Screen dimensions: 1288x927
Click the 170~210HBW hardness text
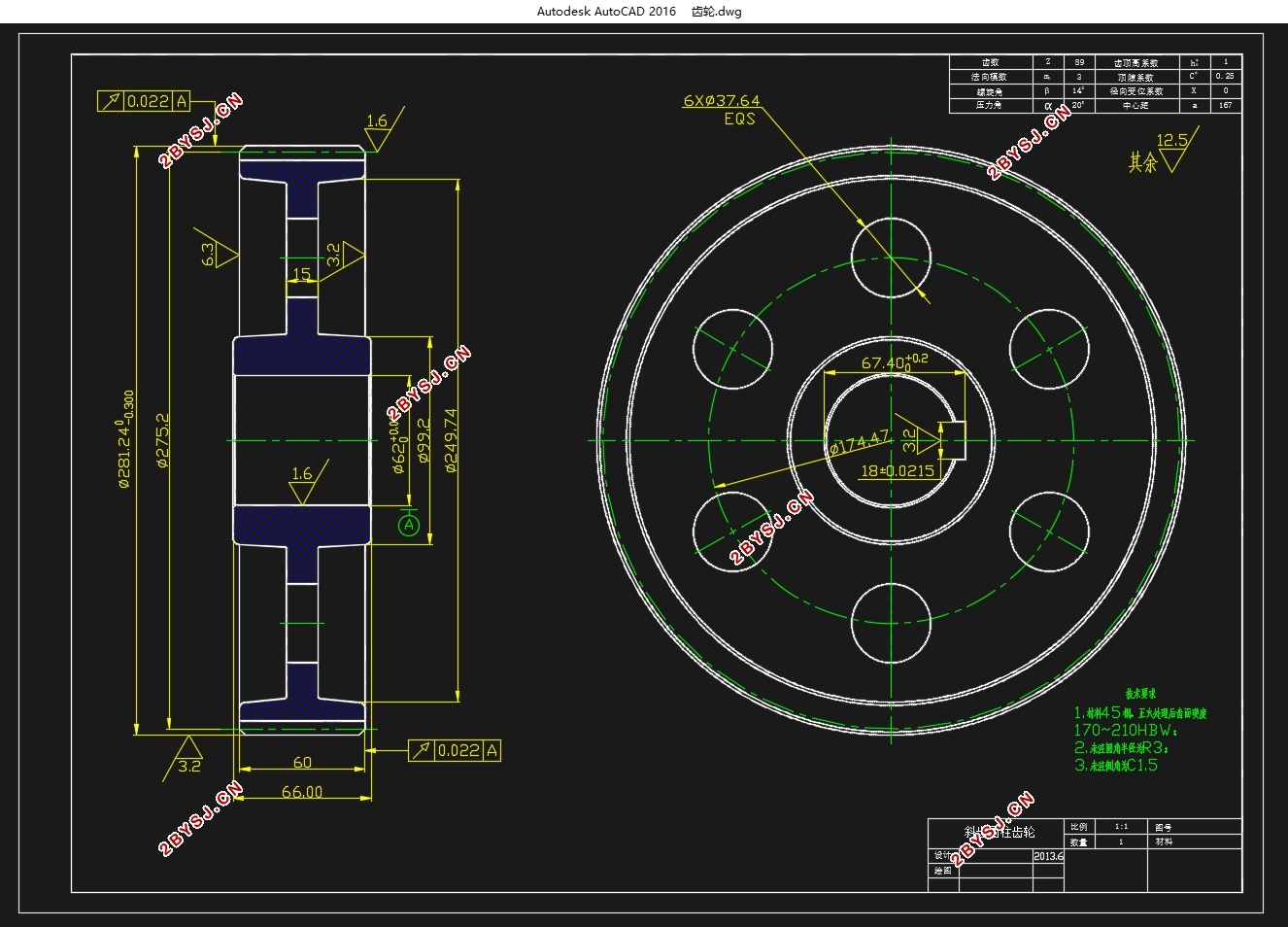click(1125, 731)
